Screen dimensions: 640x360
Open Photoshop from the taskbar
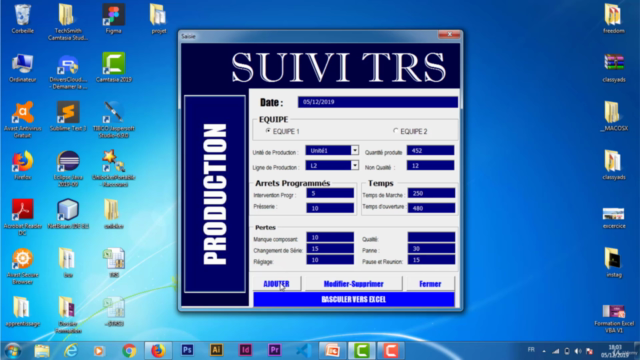tap(187, 350)
